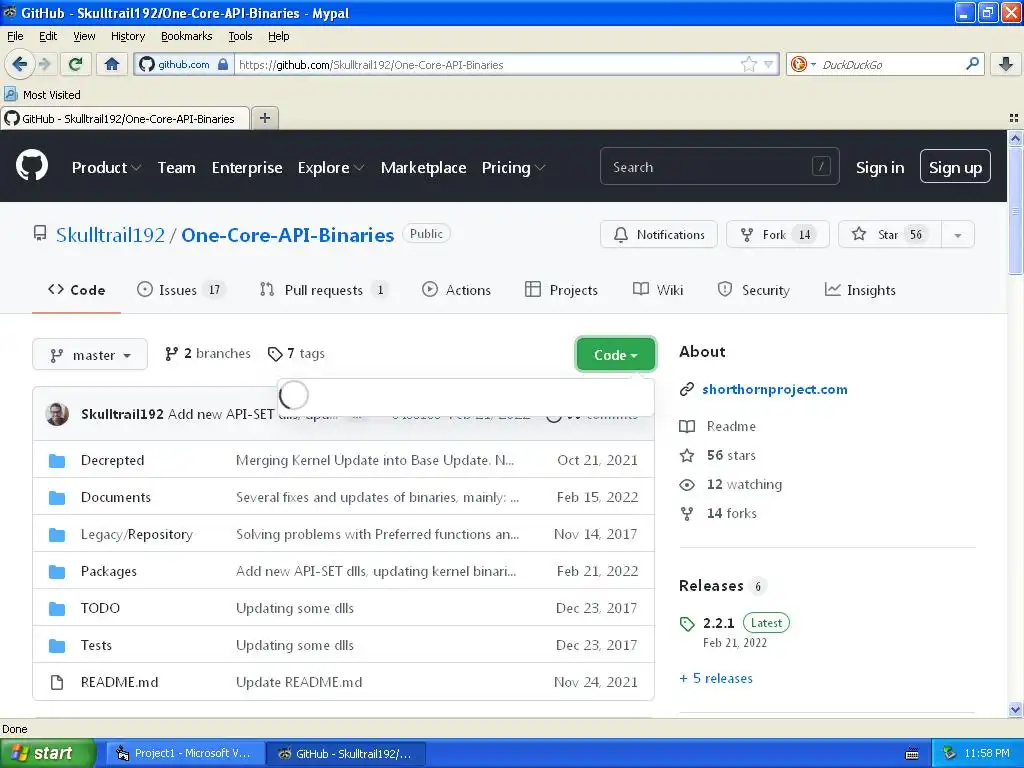1024x768 pixels.
Task: Click the system tray security shield icon
Action: click(x=950, y=753)
